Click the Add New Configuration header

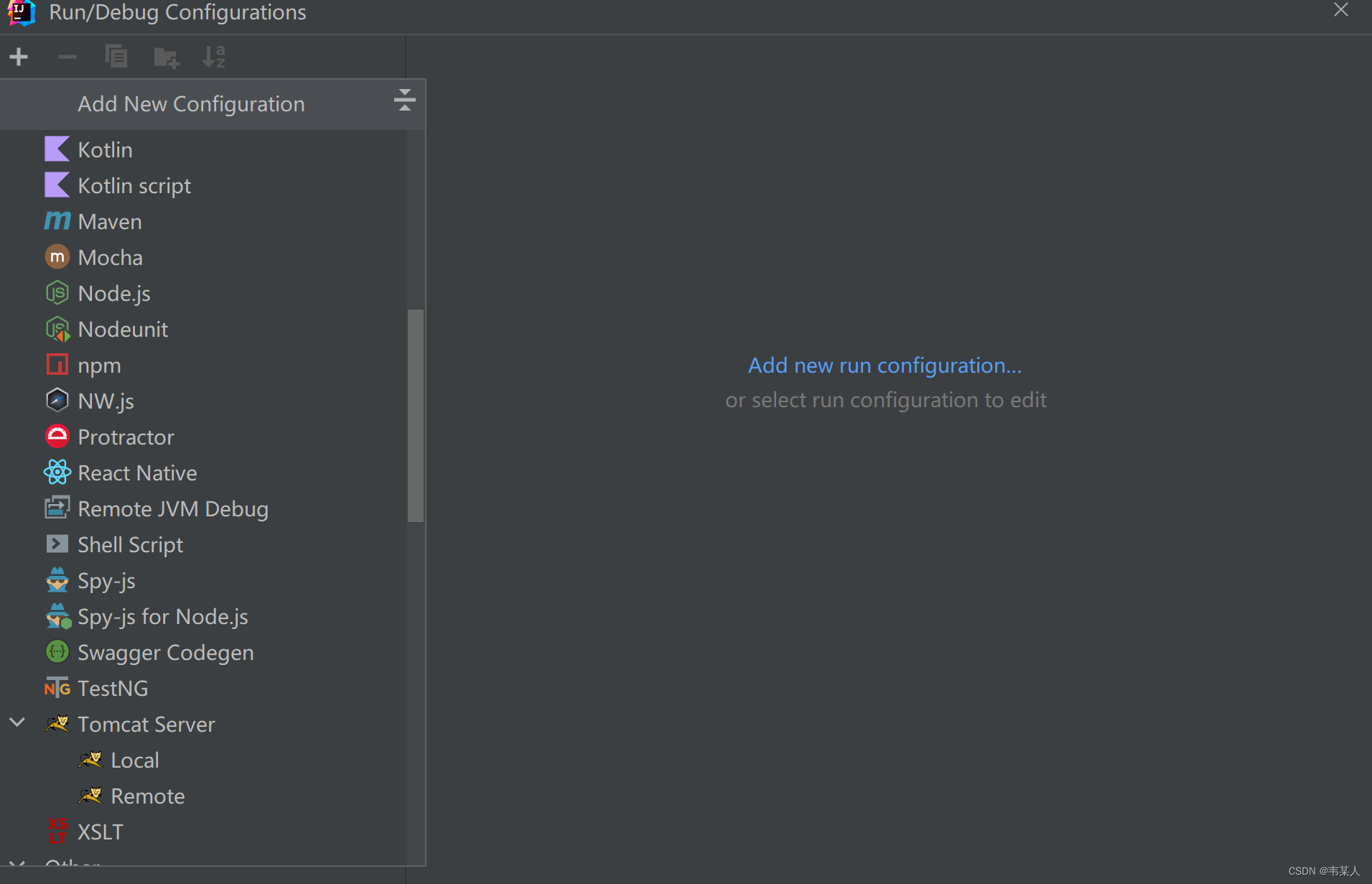191,103
